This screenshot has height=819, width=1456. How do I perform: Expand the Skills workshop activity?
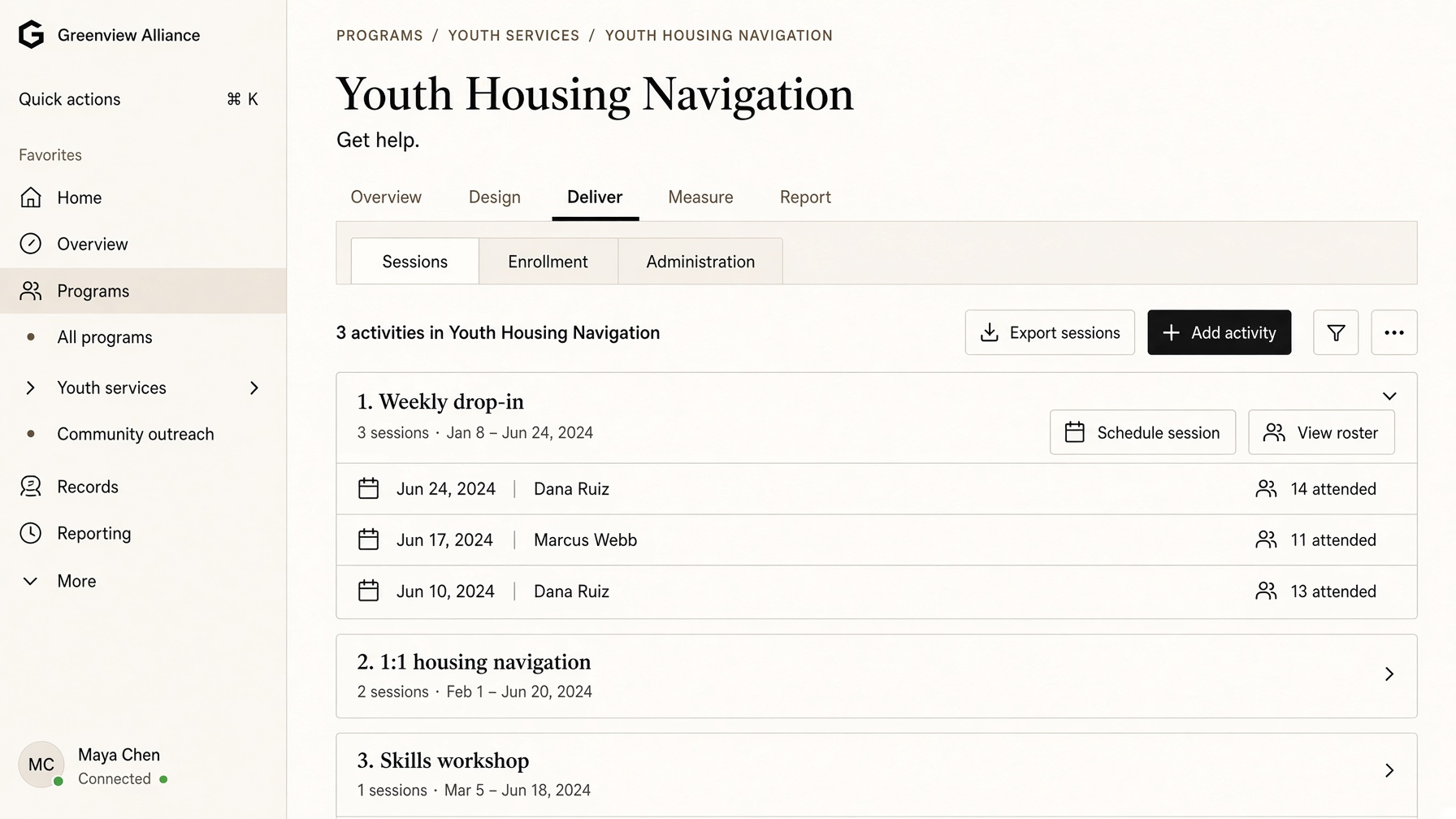point(1389,770)
